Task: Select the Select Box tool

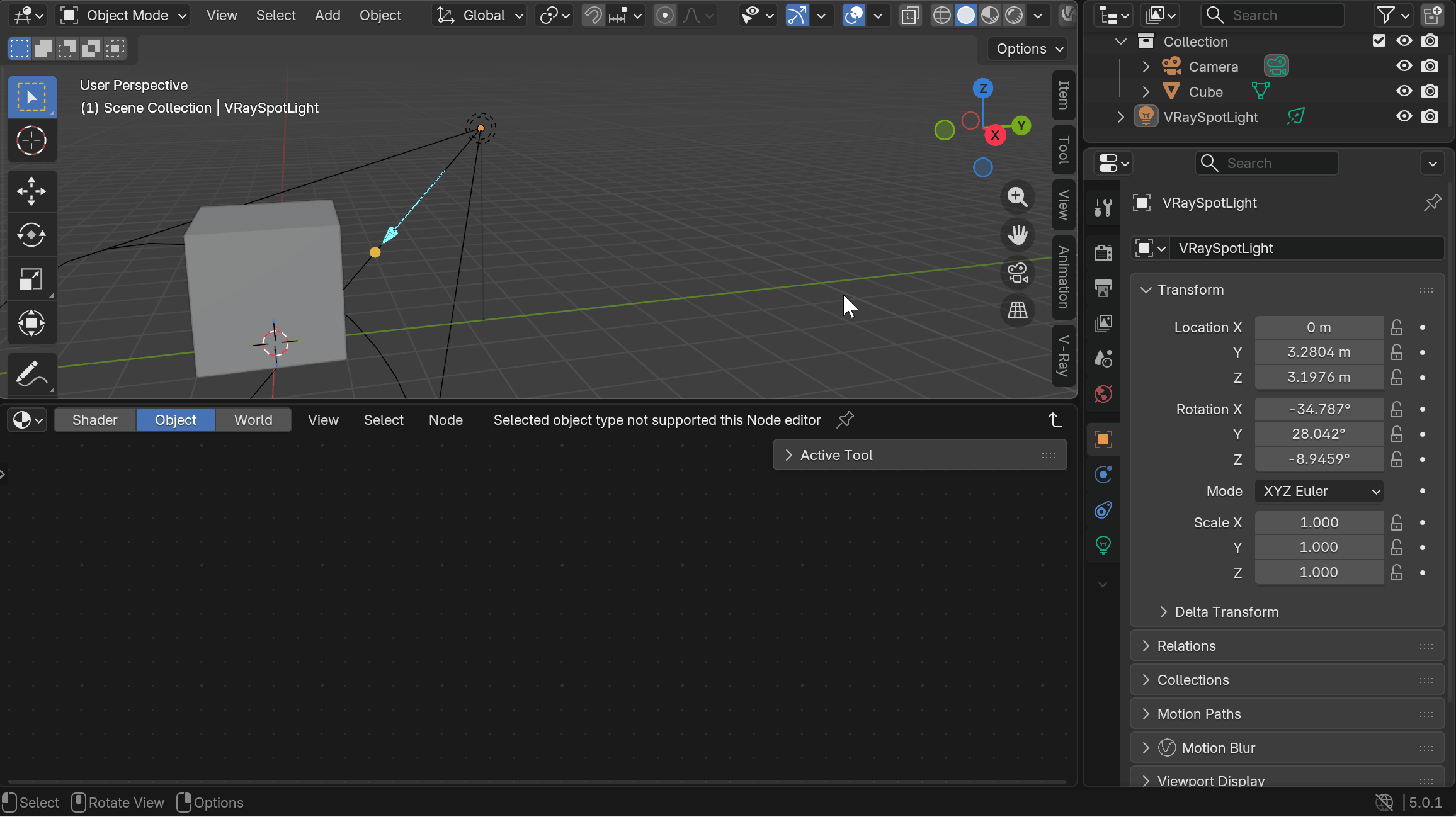Action: pyautogui.click(x=31, y=97)
